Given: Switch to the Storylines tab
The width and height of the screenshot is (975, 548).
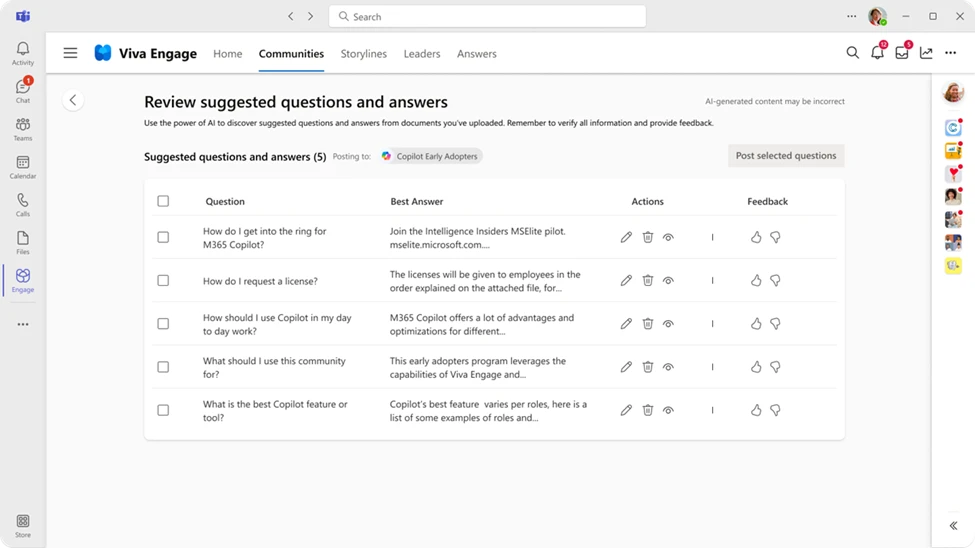Looking at the screenshot, I should (364, 53).
